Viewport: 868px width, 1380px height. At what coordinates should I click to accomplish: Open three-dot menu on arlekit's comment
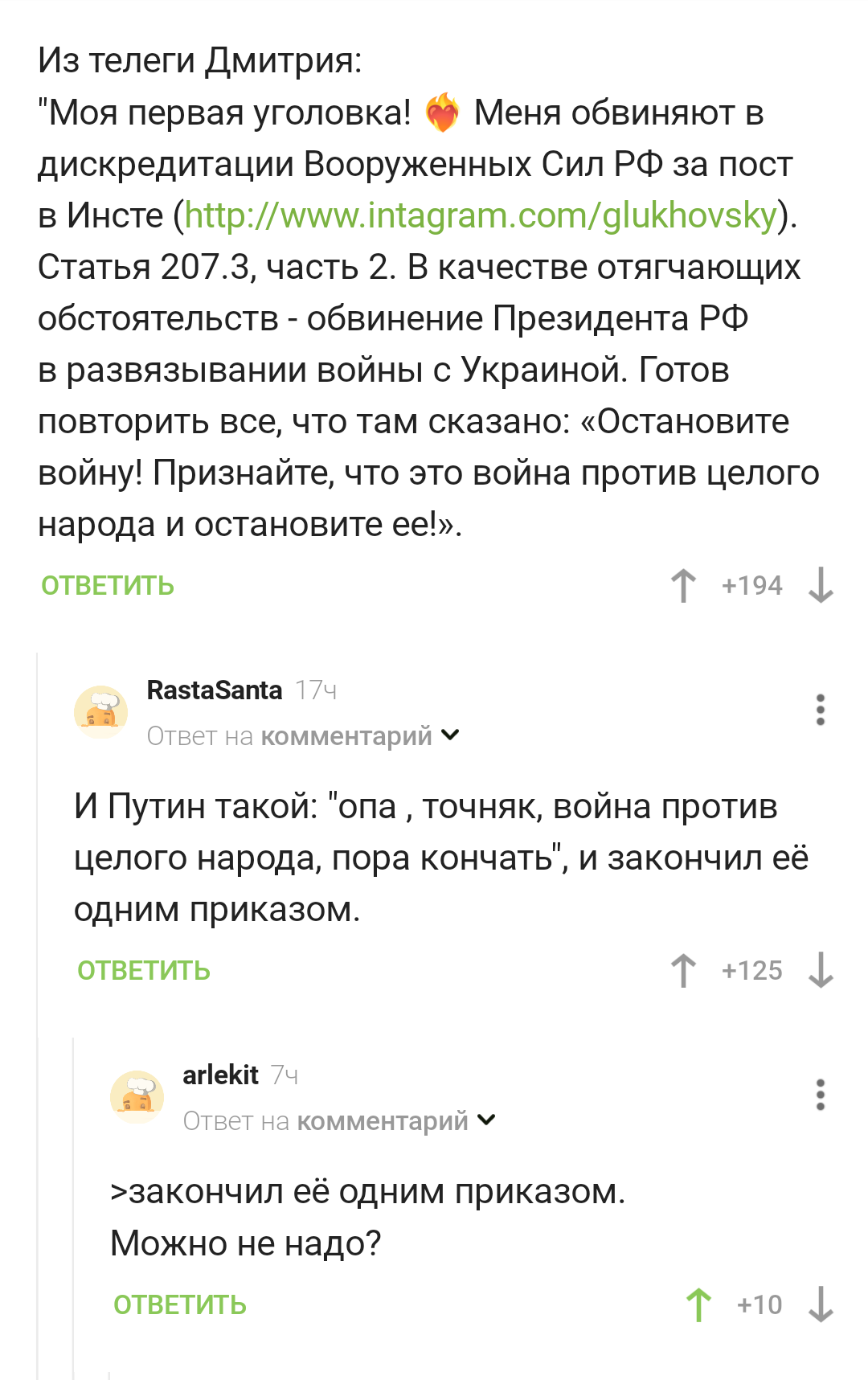coord(820,1095)
